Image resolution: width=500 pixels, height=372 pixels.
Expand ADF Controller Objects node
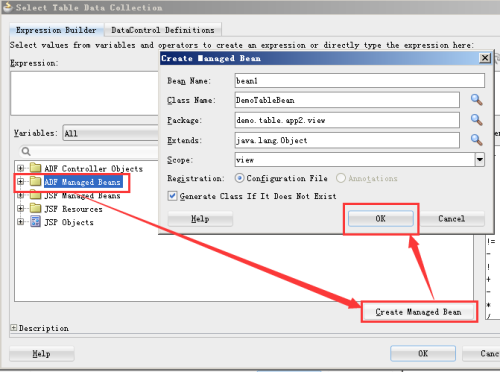tap(20, 168)
